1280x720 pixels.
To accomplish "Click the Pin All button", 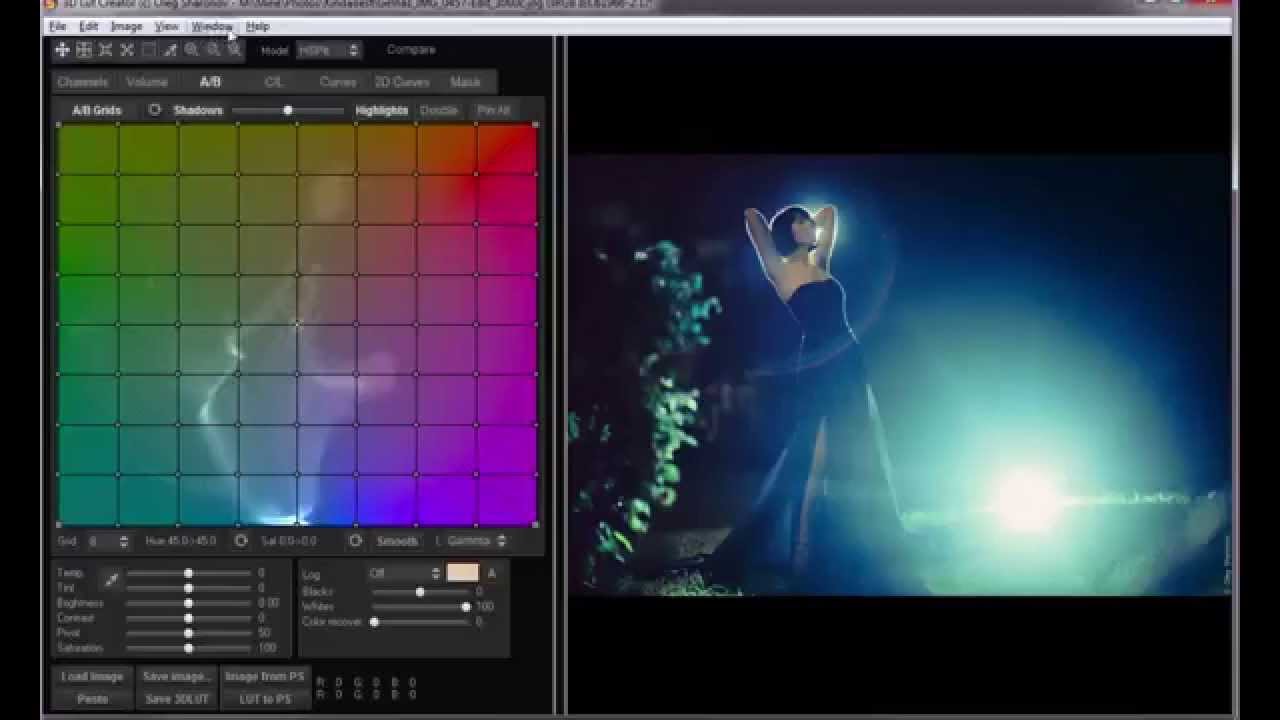I will tap(493, 110).
